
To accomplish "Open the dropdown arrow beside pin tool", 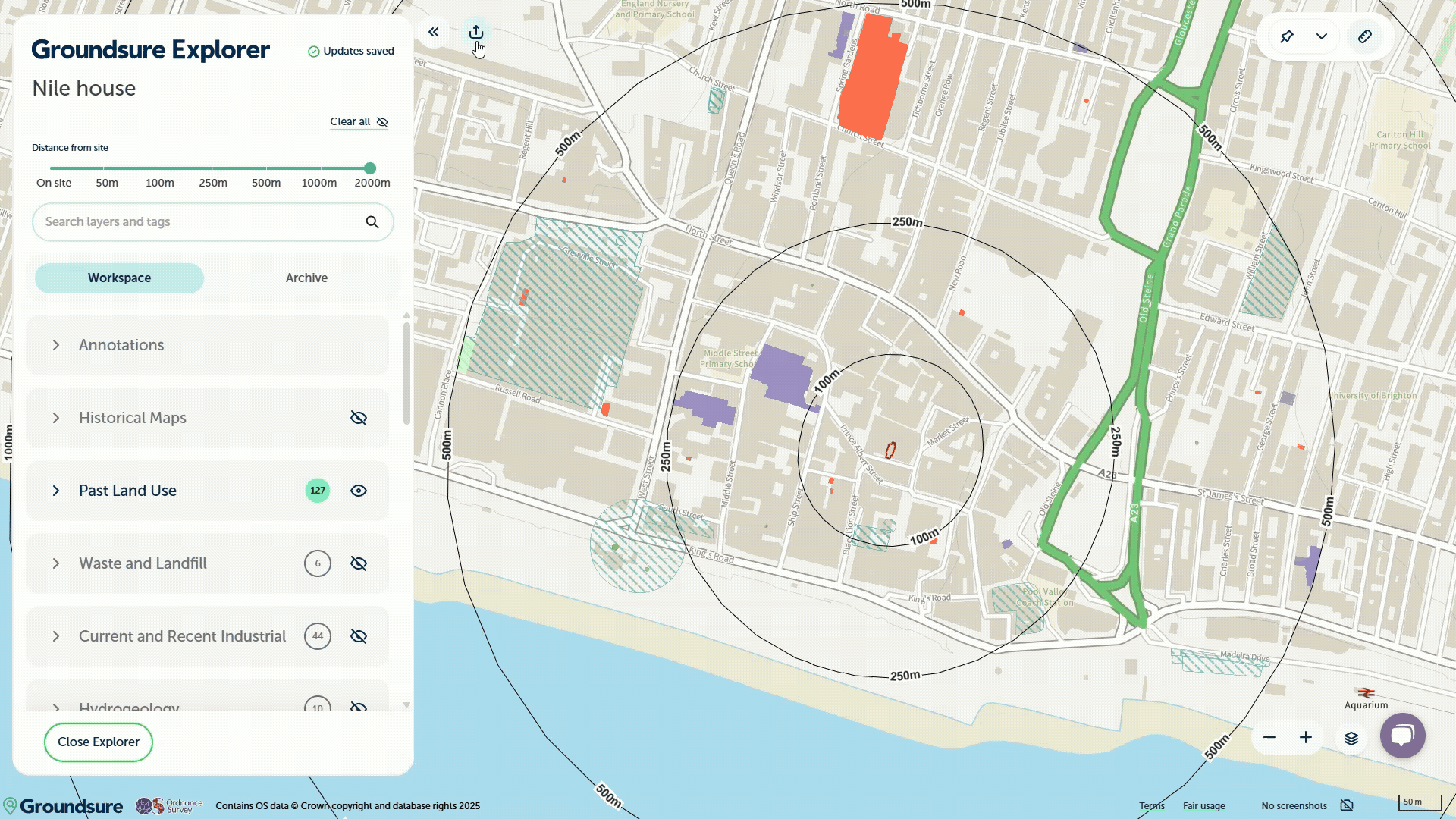I will [x=1322, y=36].
